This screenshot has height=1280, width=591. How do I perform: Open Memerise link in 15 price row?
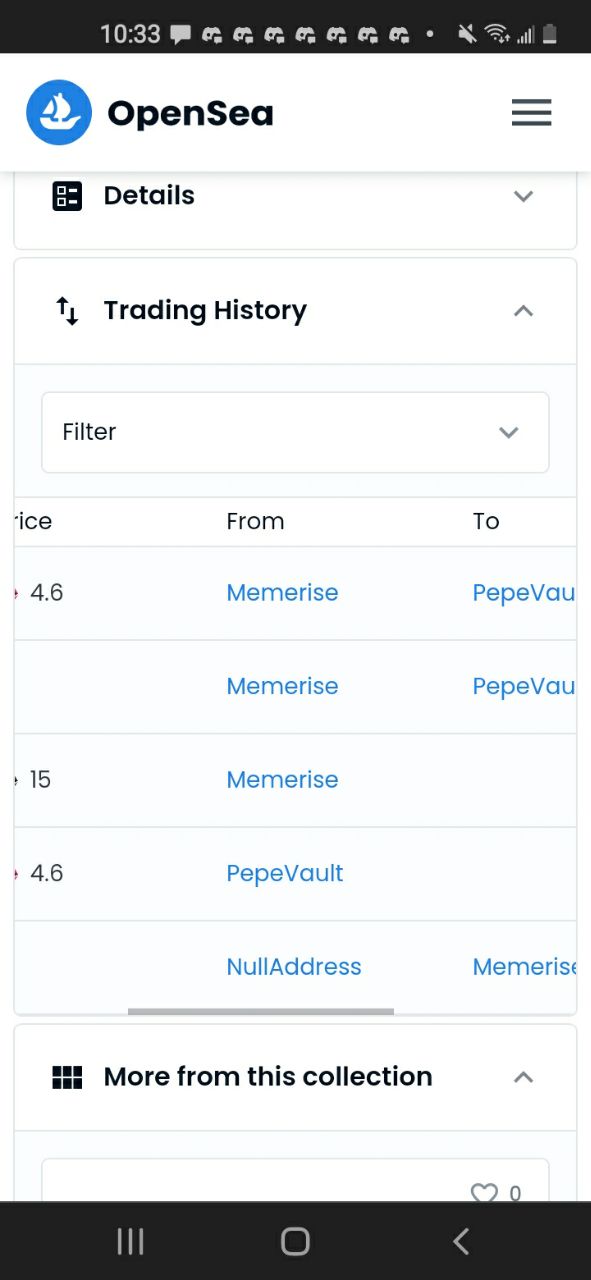click(282, 780)
